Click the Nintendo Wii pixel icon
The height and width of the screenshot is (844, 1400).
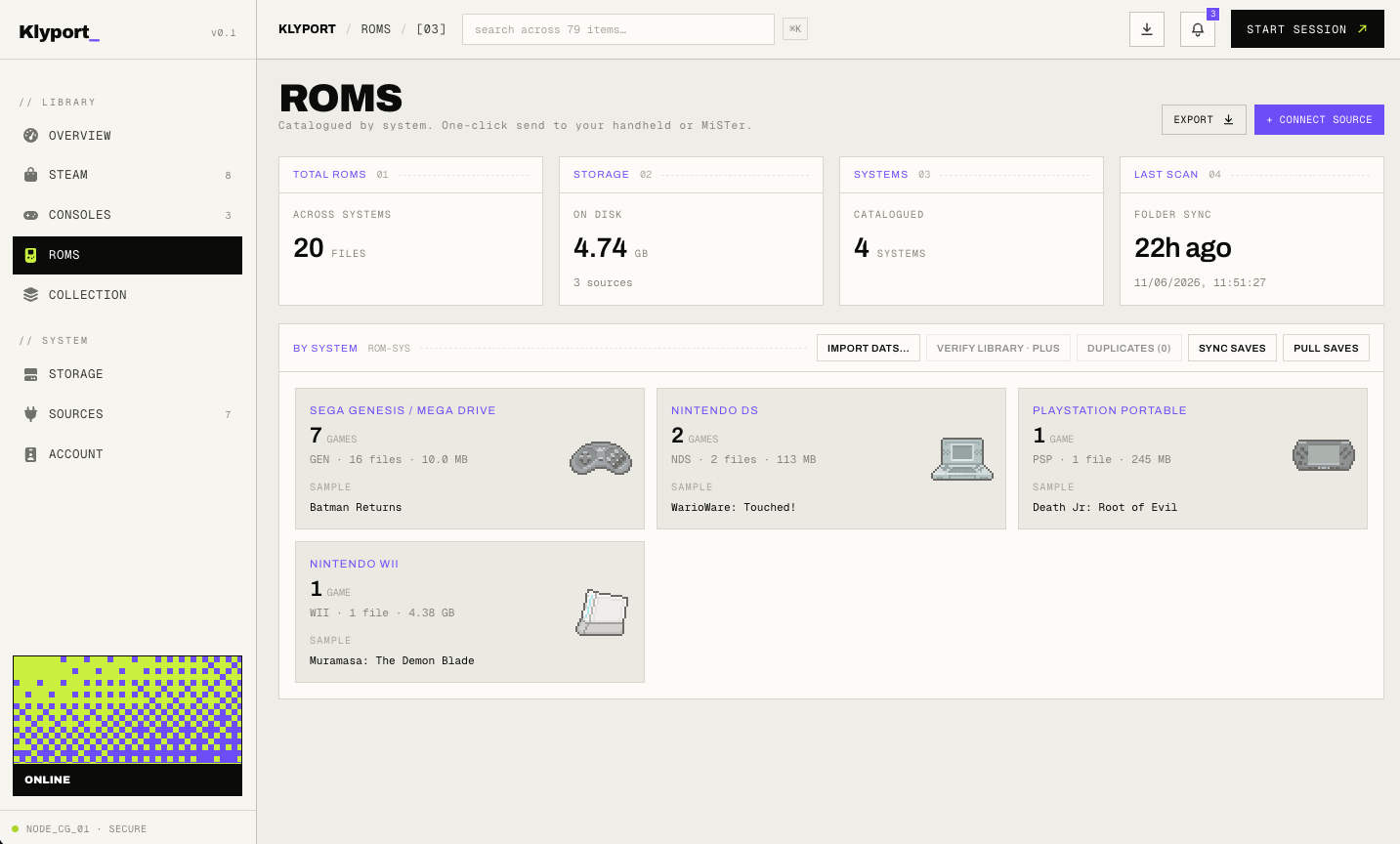point(602,612)
